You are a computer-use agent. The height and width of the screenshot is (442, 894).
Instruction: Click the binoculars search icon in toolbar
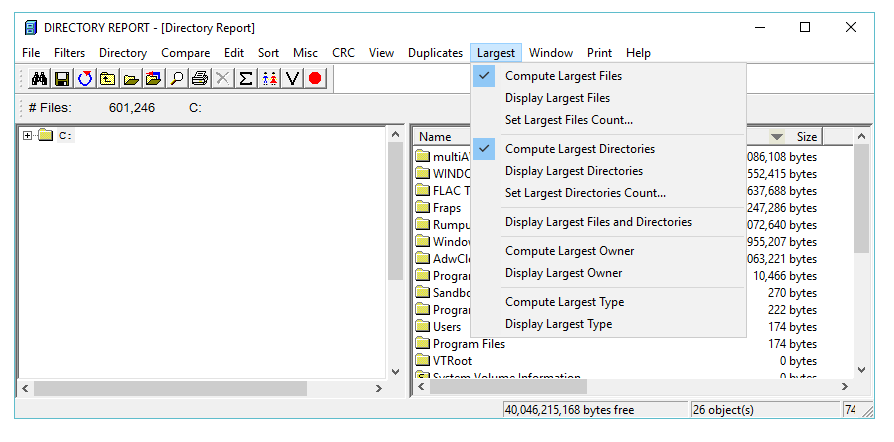coord(39,79)
